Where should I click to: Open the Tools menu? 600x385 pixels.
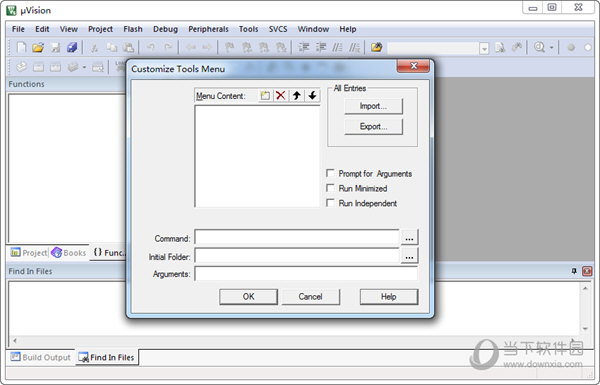[248, 29]
